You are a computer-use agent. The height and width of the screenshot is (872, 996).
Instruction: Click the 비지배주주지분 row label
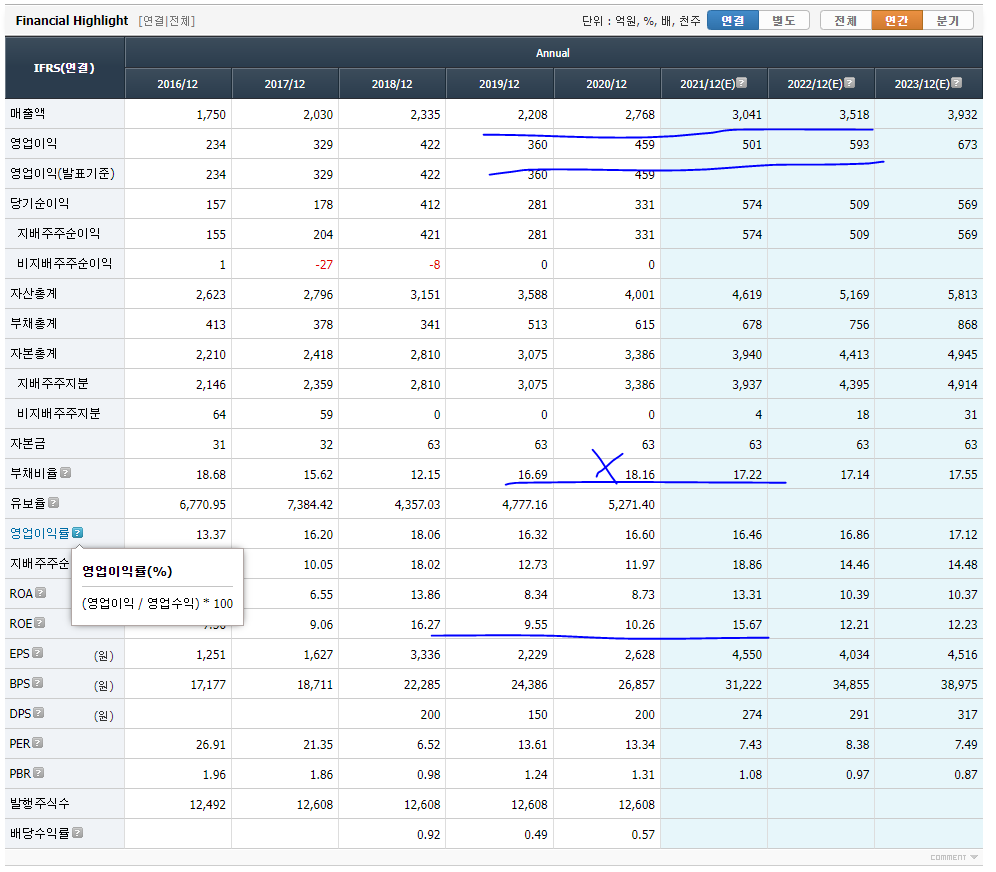click(59, 413)
